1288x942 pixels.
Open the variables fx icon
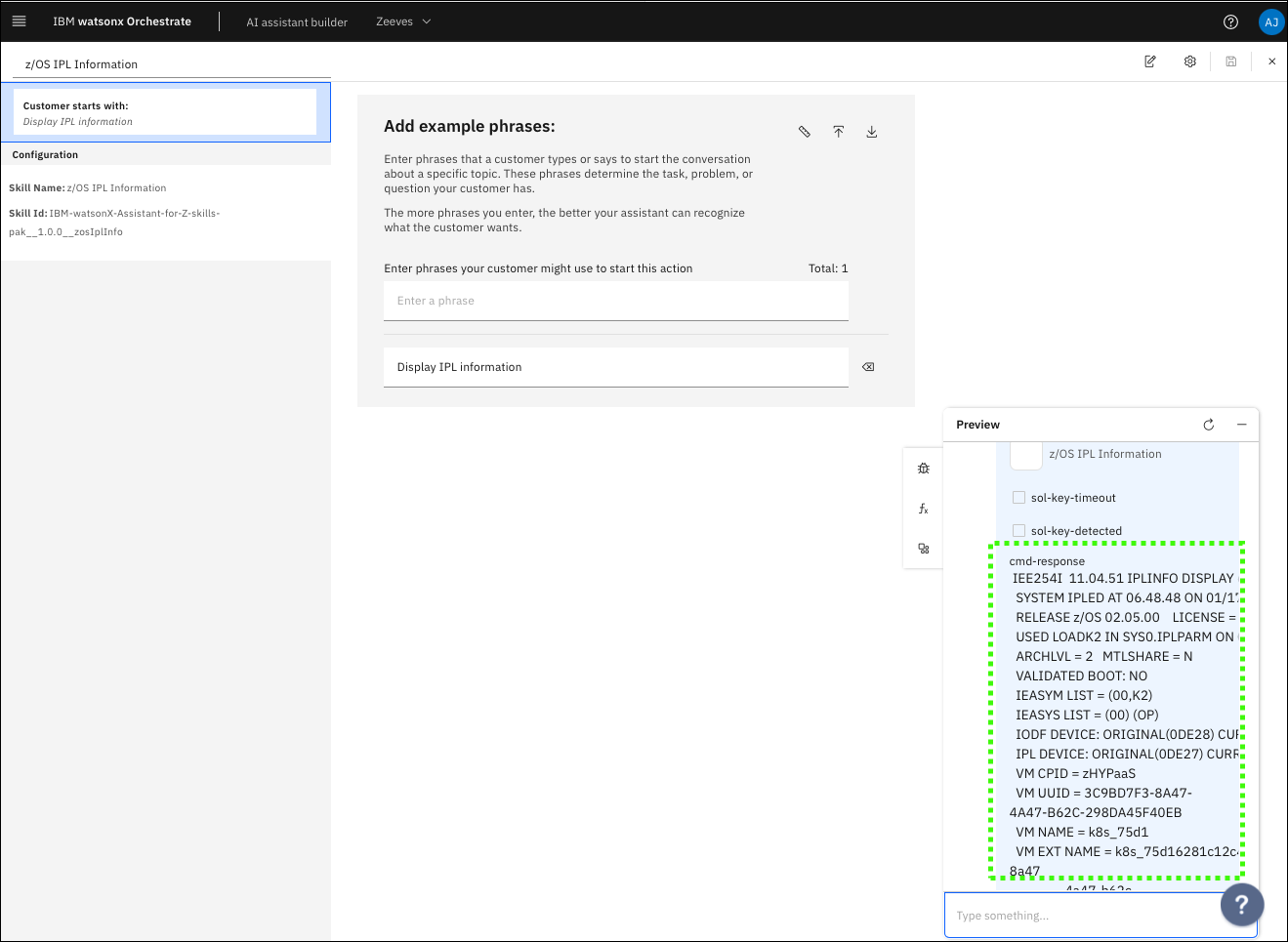pyautogui.click(x=923, y=509)
